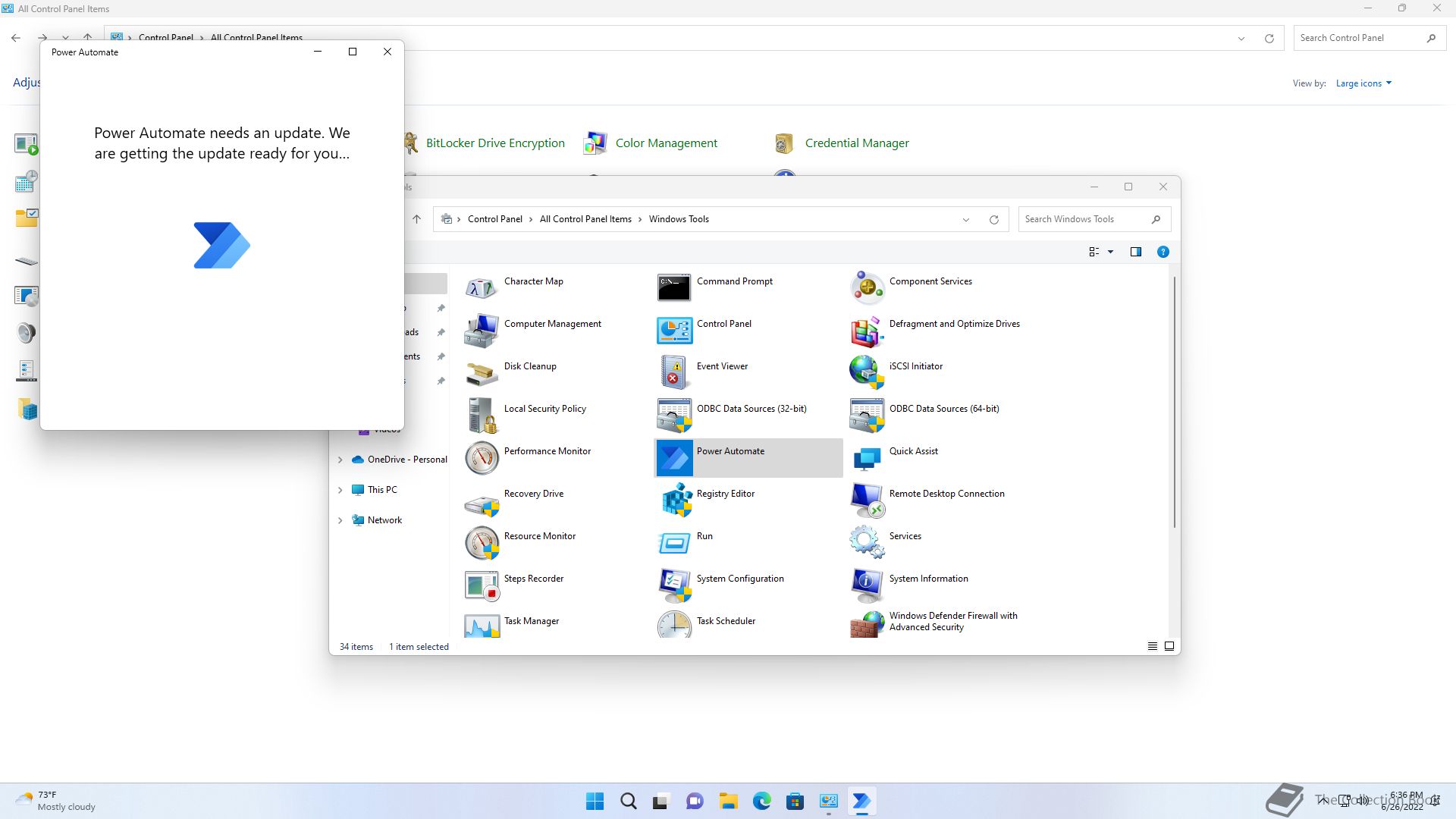Refresh the All Control Panel Items window

click(1269, 38)
